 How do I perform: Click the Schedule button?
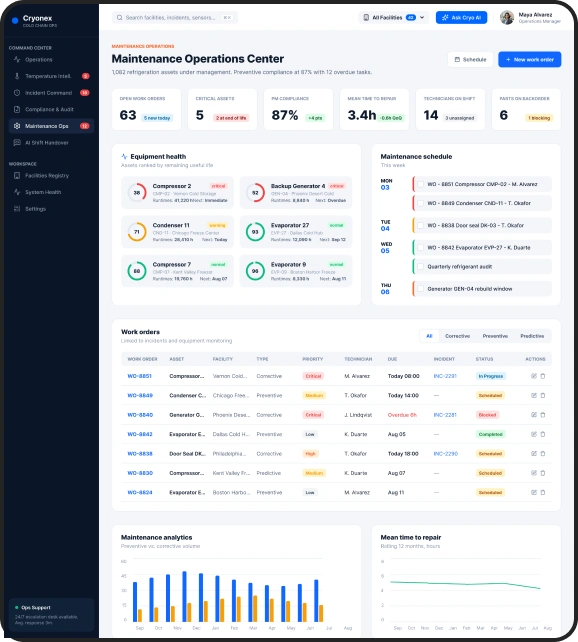point(470,59)
